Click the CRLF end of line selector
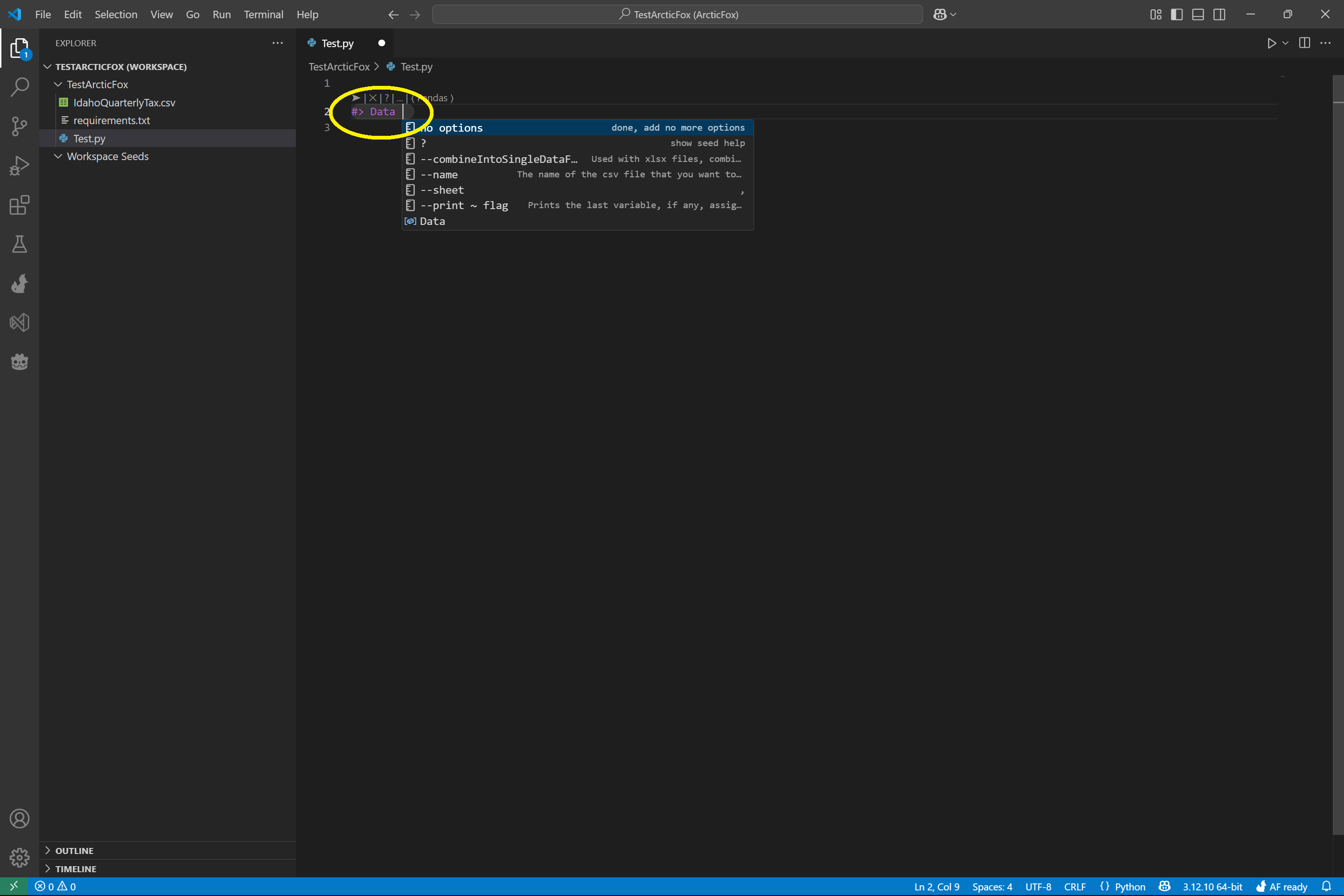The image size is (1344, 896). coord(1074,886)
